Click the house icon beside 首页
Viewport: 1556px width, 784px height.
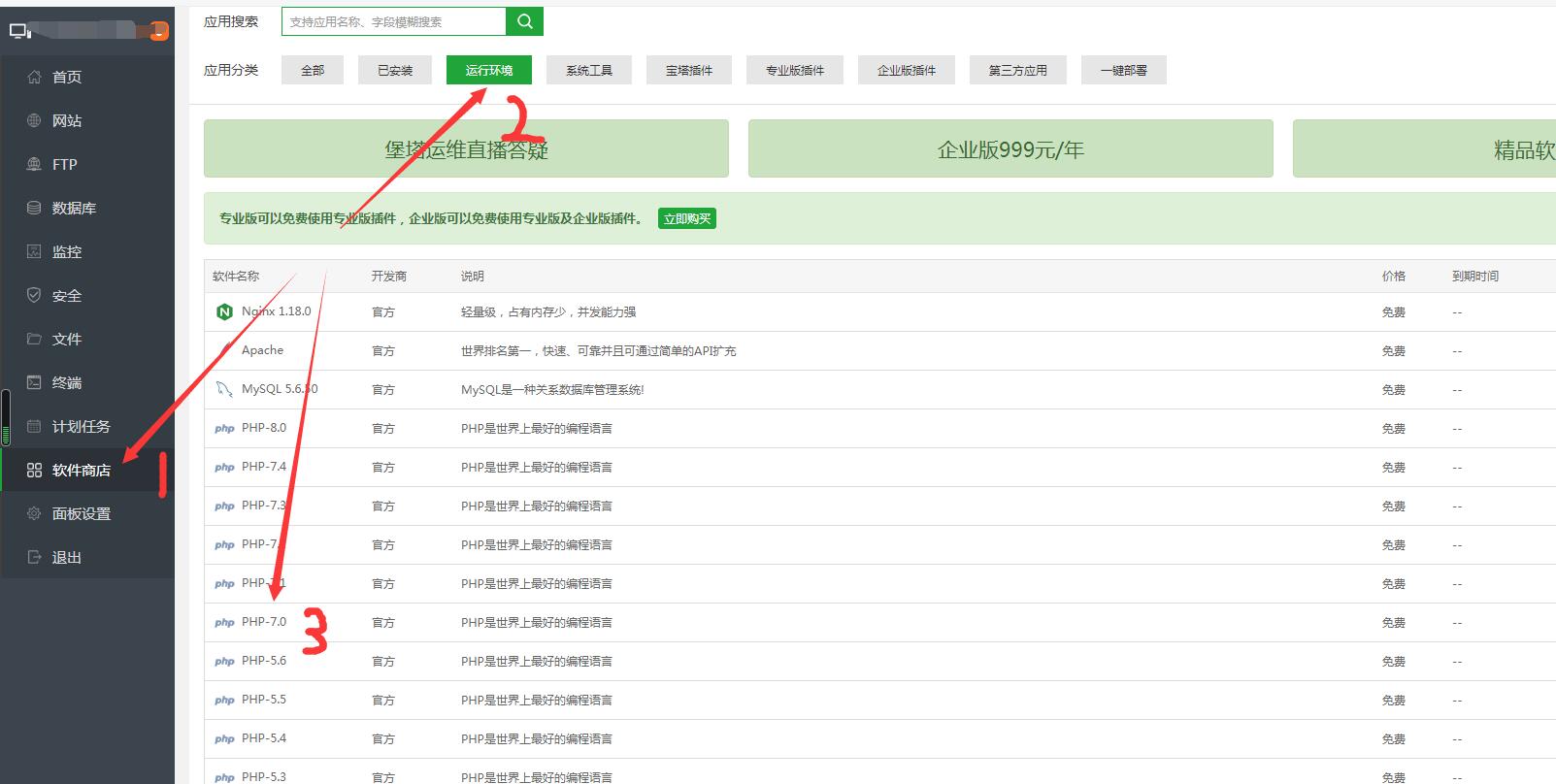tap(34, 77)
